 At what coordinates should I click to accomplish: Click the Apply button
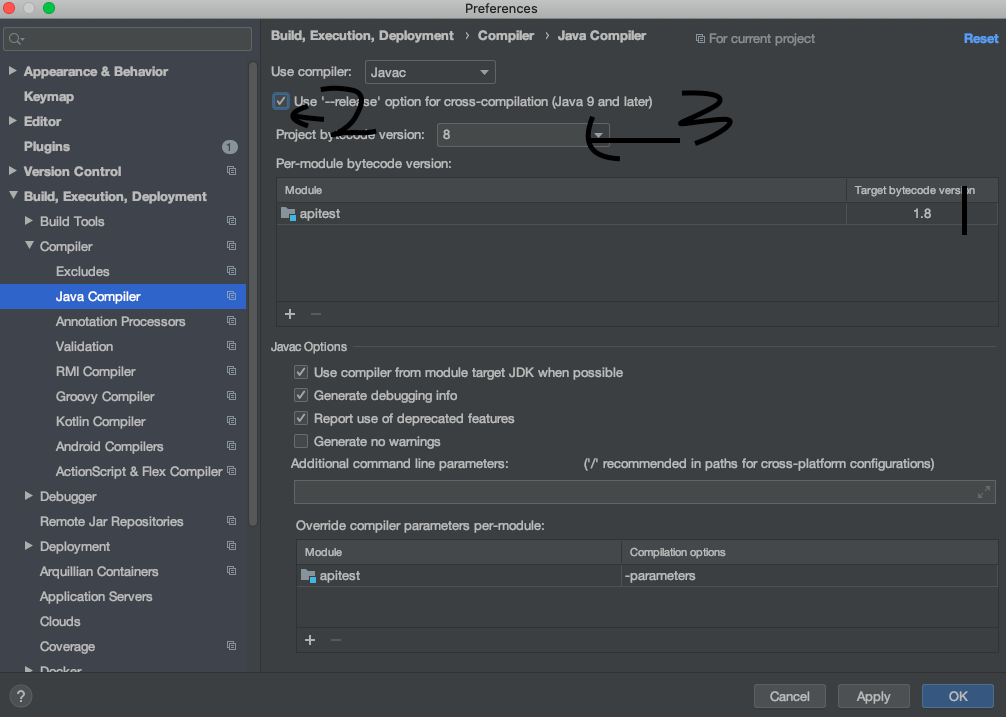(873, 696)
